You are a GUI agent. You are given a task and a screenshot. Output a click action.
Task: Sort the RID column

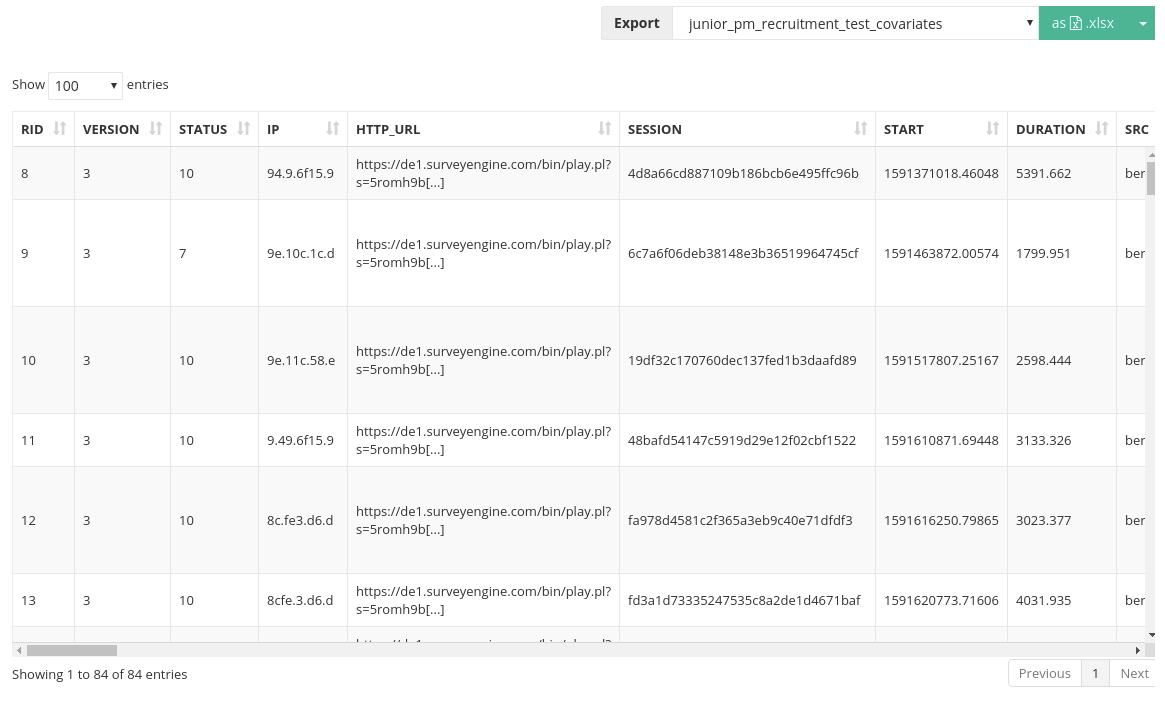57,128
